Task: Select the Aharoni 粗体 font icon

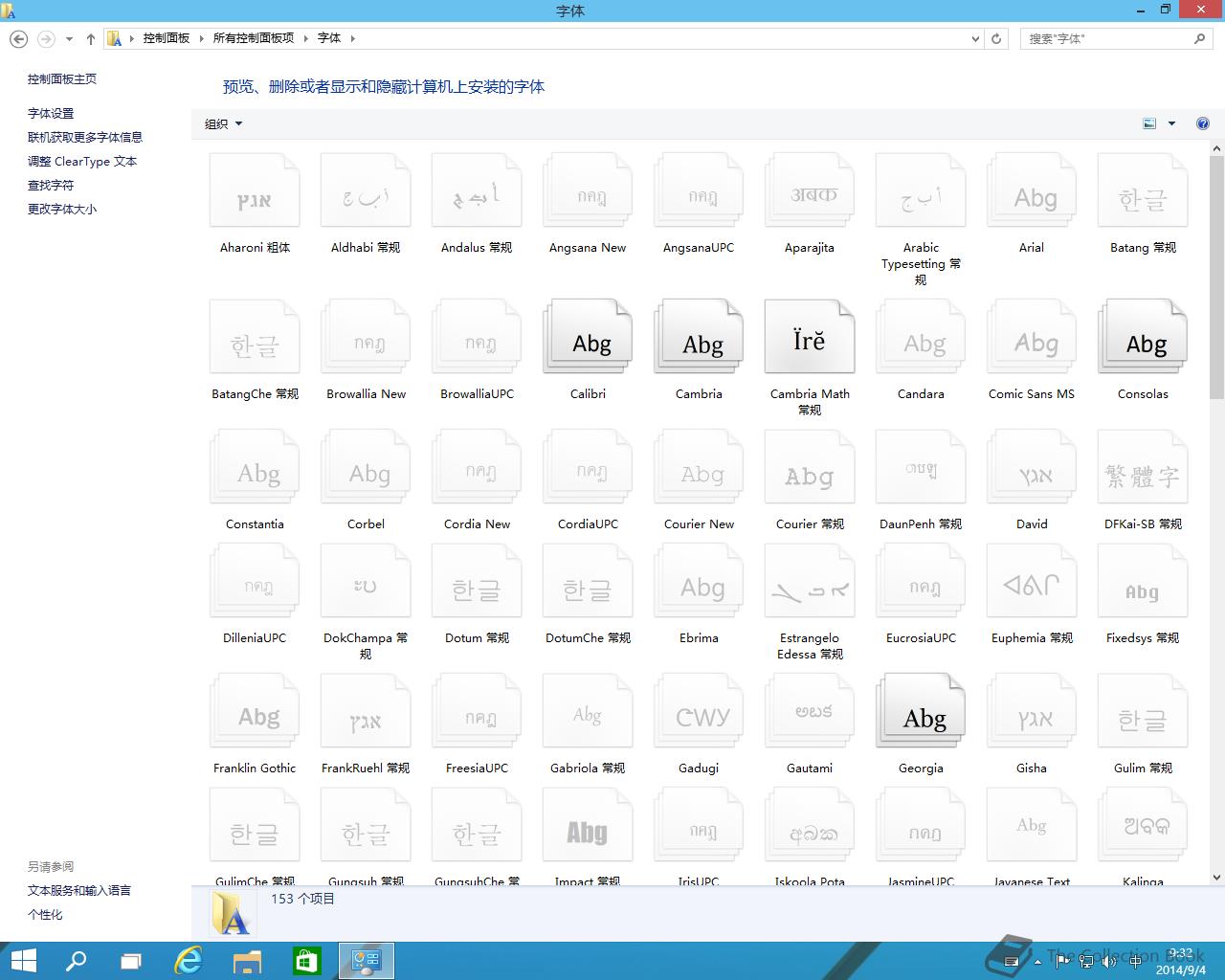Action: point(255,190)
